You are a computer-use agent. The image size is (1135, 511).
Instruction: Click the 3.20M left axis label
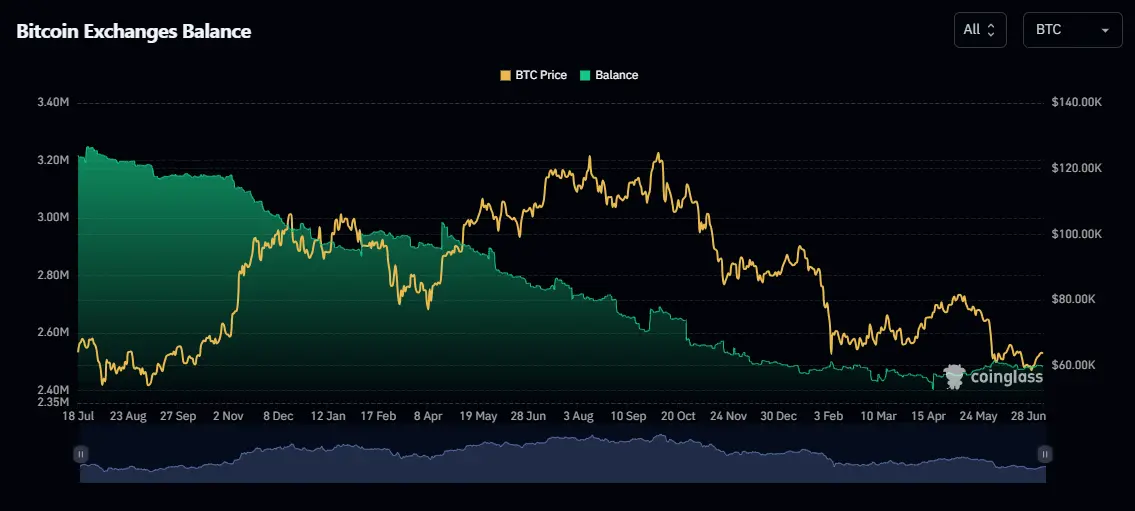click(53, 160)
